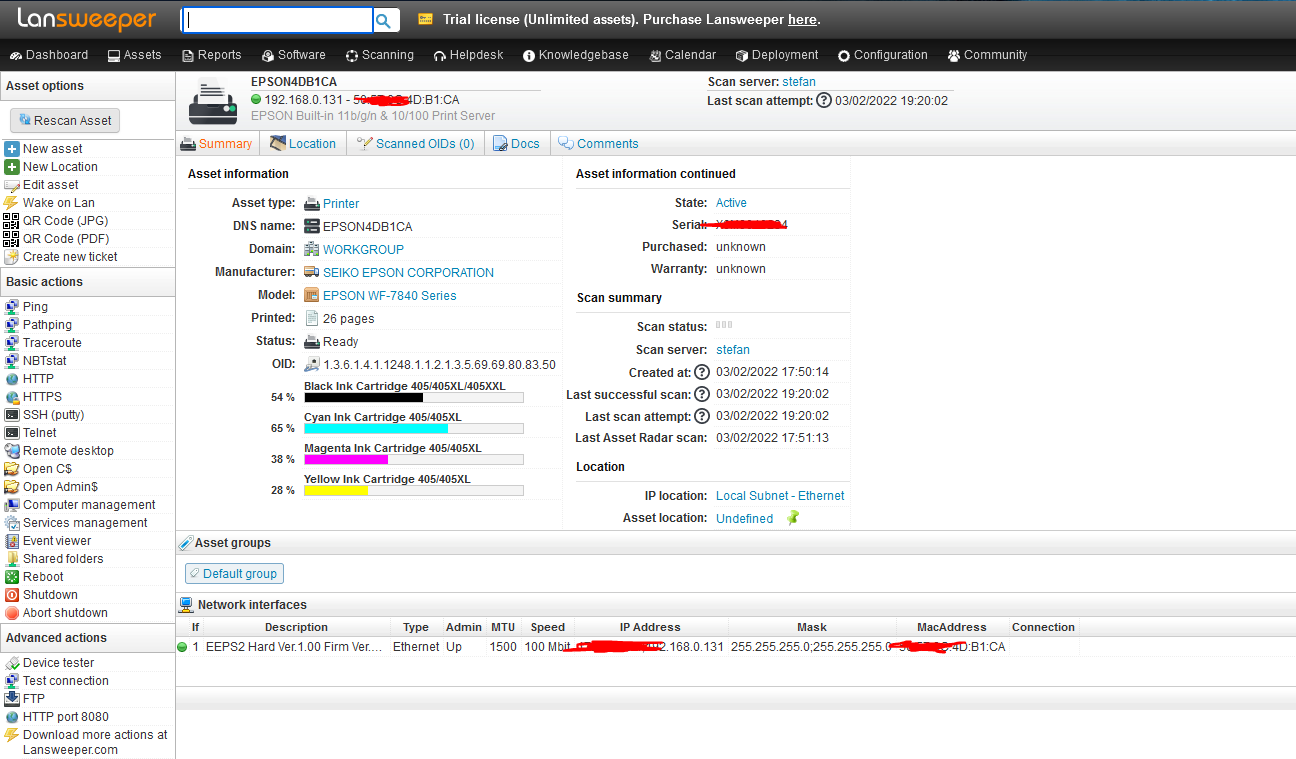Open the WORKGROUP domain link
1296x759 pixels.
363,249
